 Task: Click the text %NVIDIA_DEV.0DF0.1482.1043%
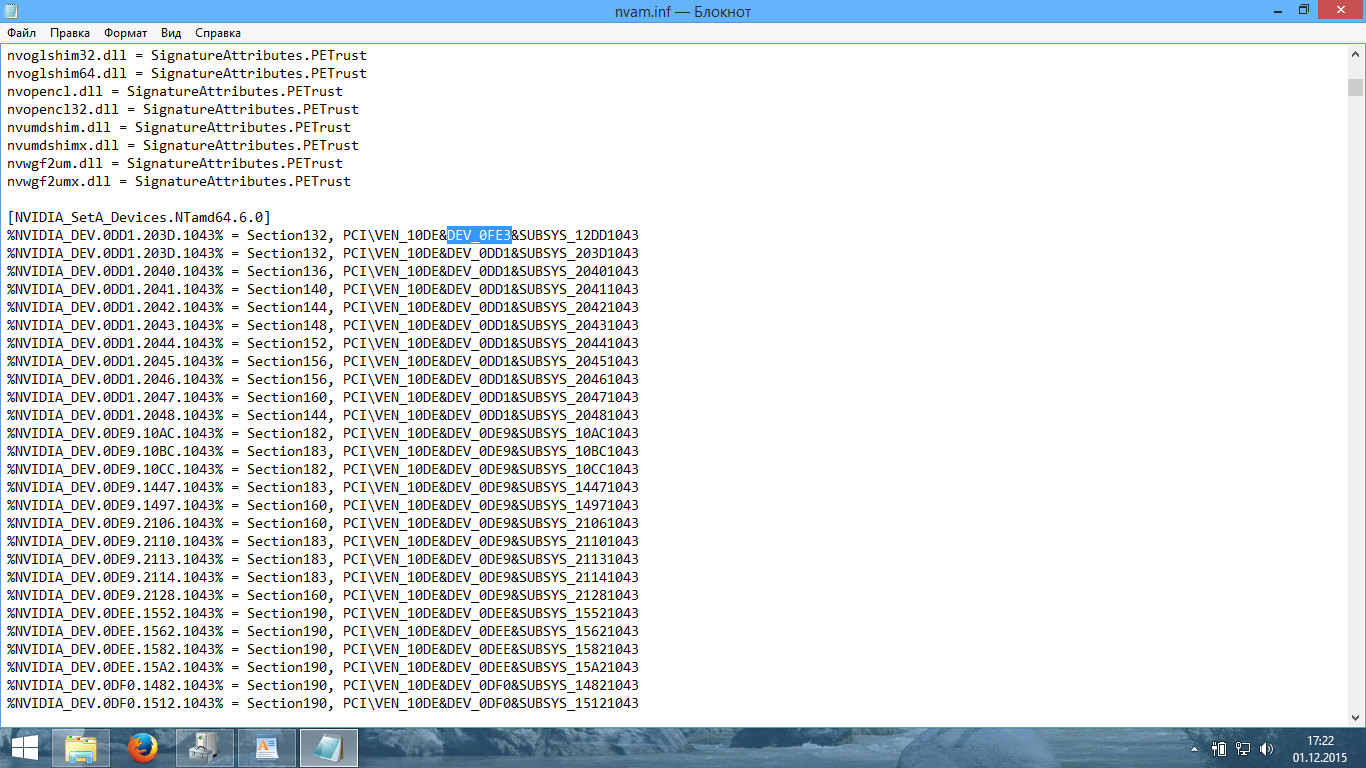point(115,685)
